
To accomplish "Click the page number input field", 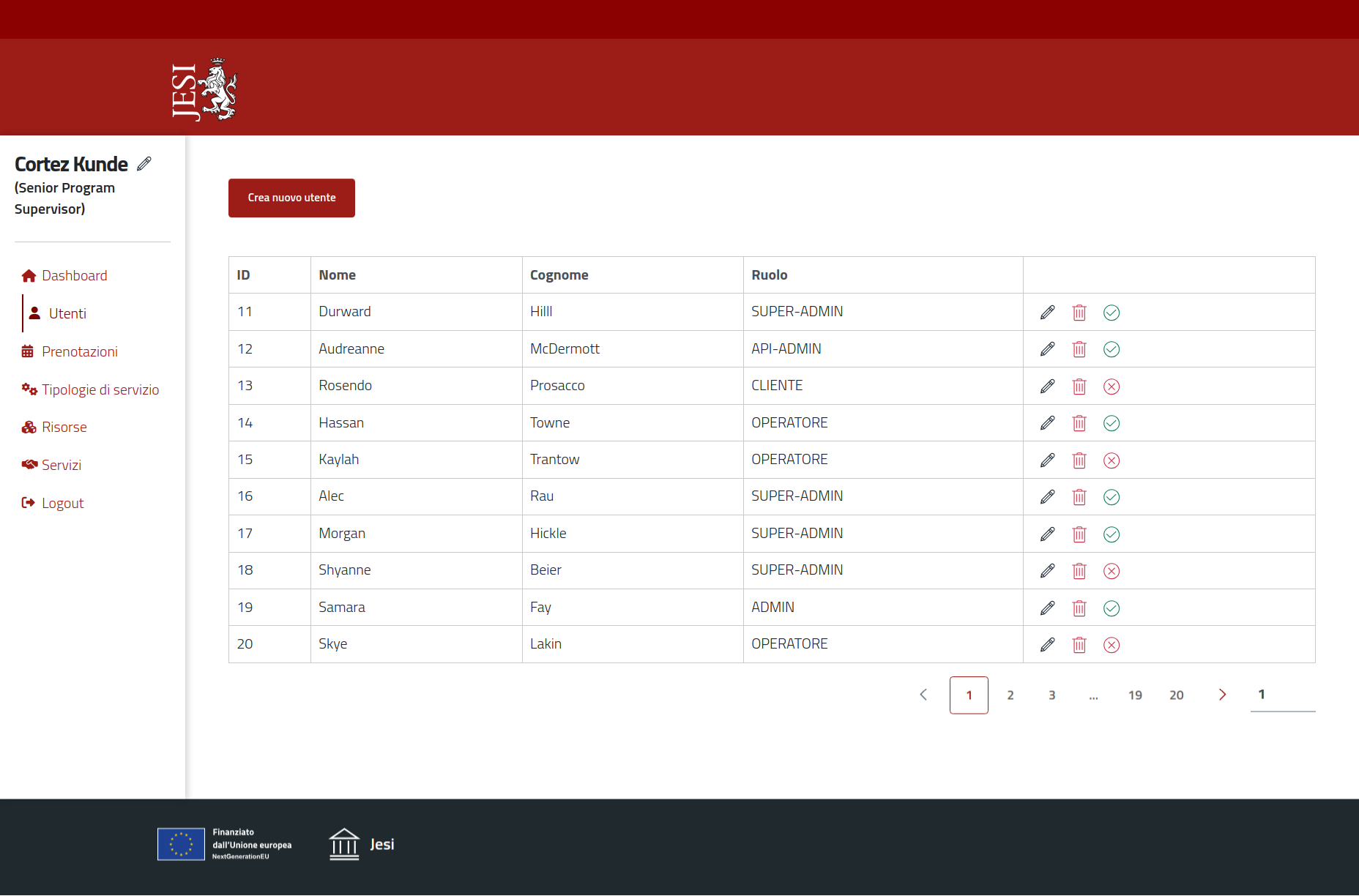I will click(1282, 695).
